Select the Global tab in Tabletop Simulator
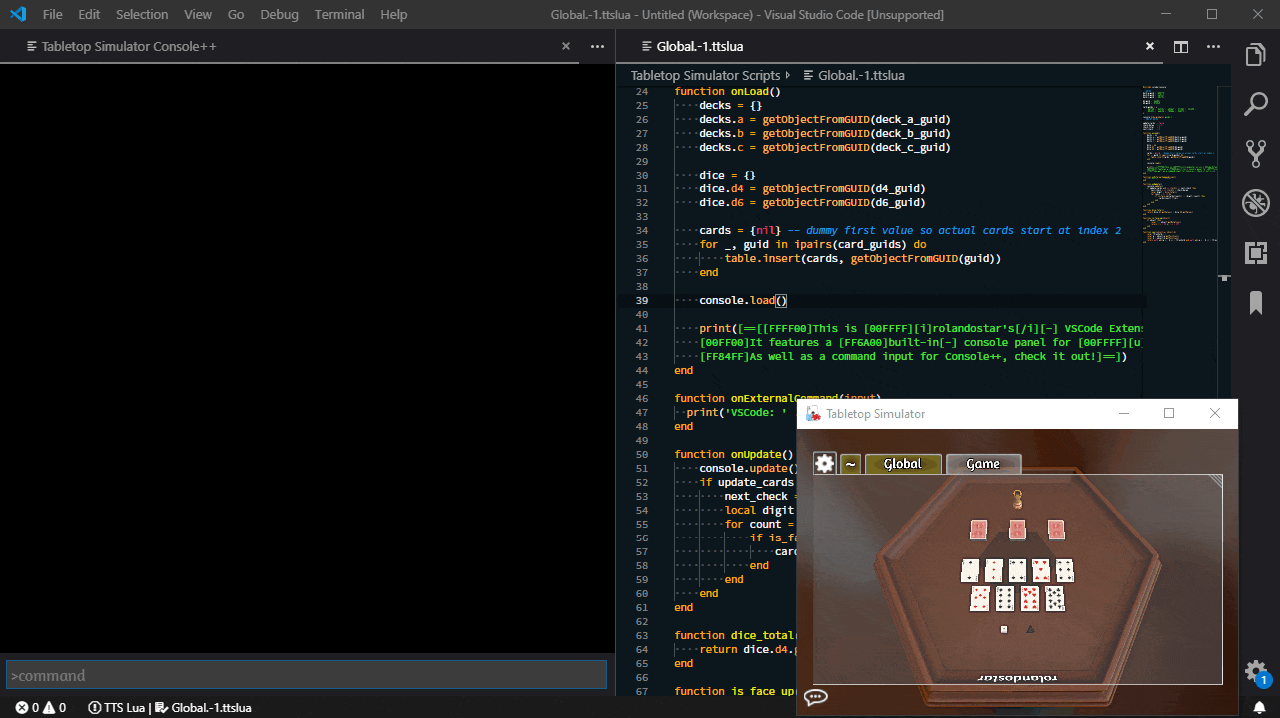Image resolution: width=1280 pixels, height=718 pixels. point(903,464)
